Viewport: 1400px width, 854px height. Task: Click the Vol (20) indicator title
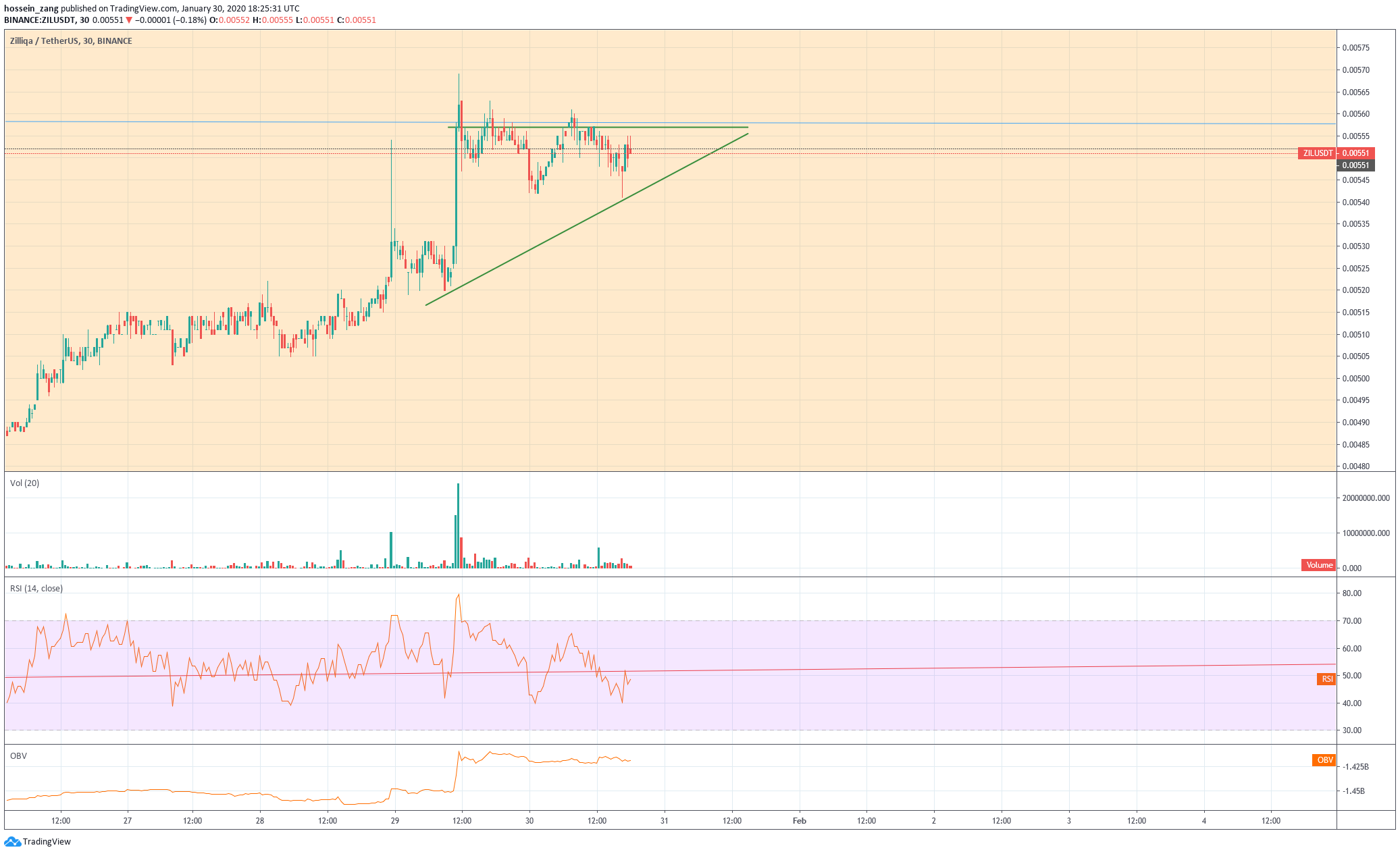(x=25, y=483)
